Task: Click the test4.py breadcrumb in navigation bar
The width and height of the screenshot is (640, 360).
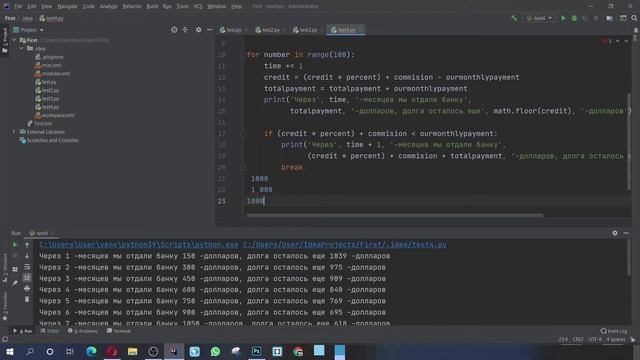Action: click(x=51, y=18)
